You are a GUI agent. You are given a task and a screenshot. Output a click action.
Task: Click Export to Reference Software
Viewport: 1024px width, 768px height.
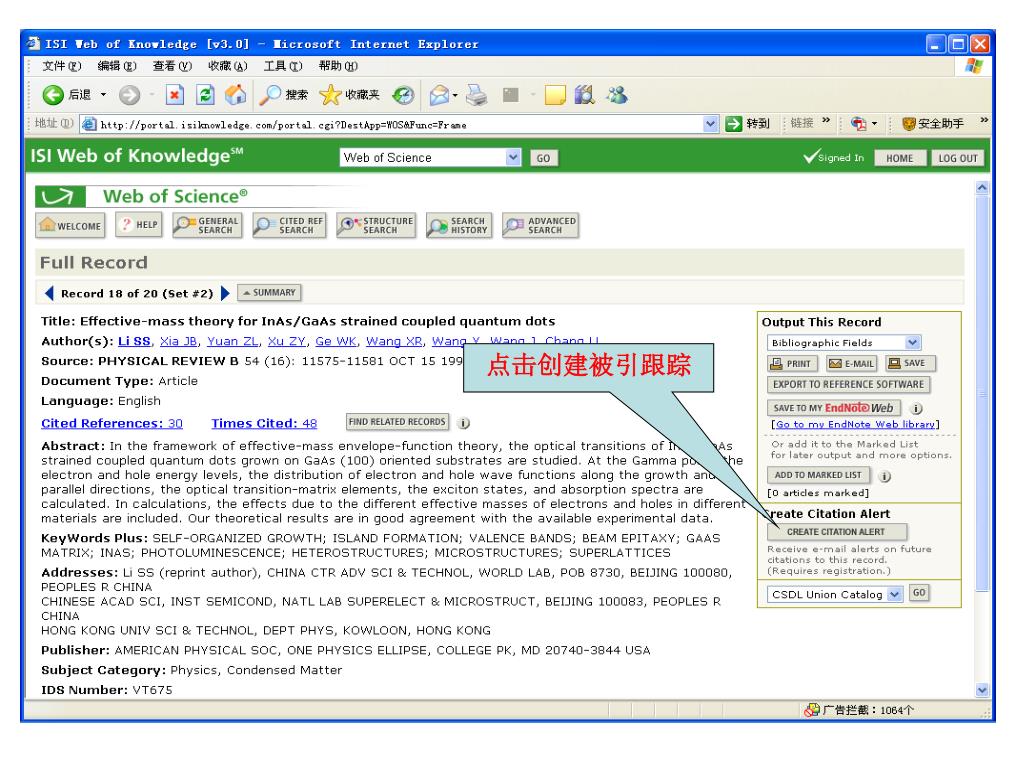tap(848, 385)
